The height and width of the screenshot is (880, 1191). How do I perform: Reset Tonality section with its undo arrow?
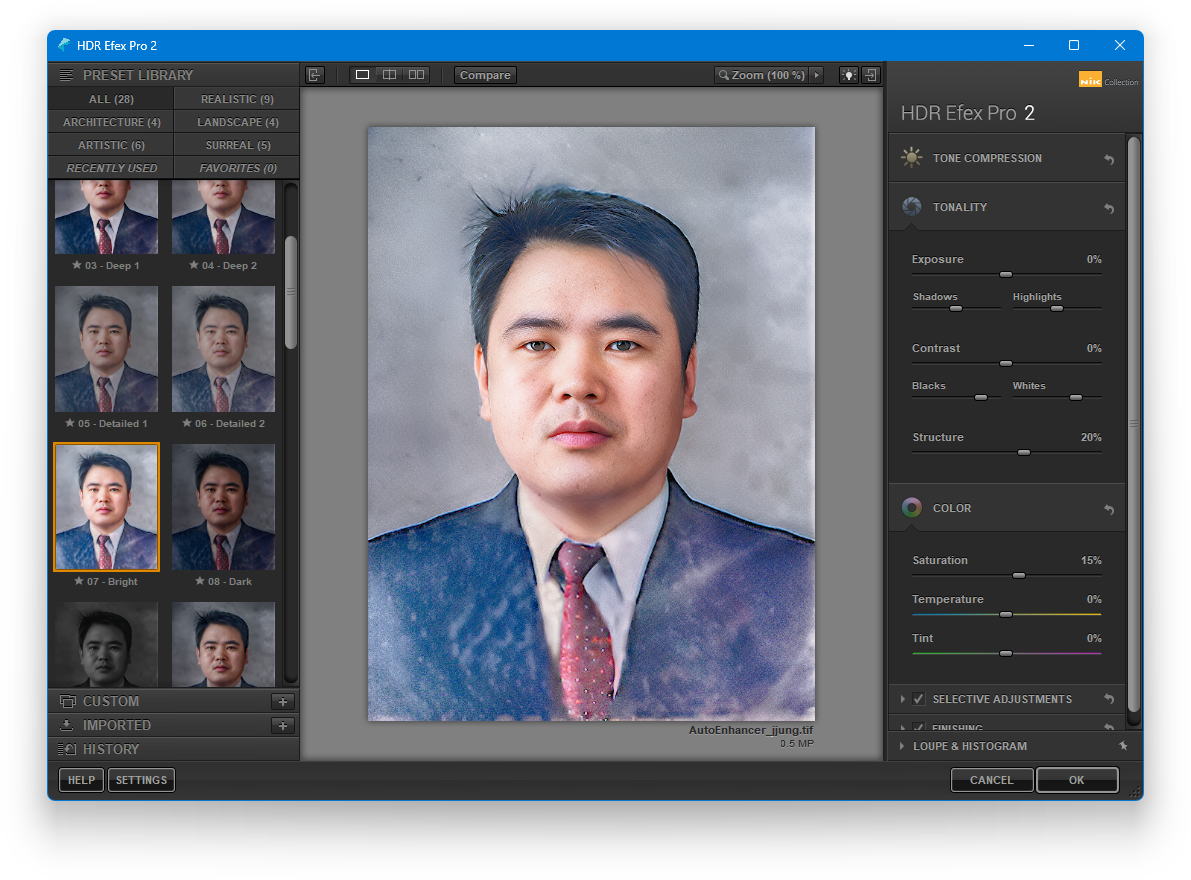1109,208
